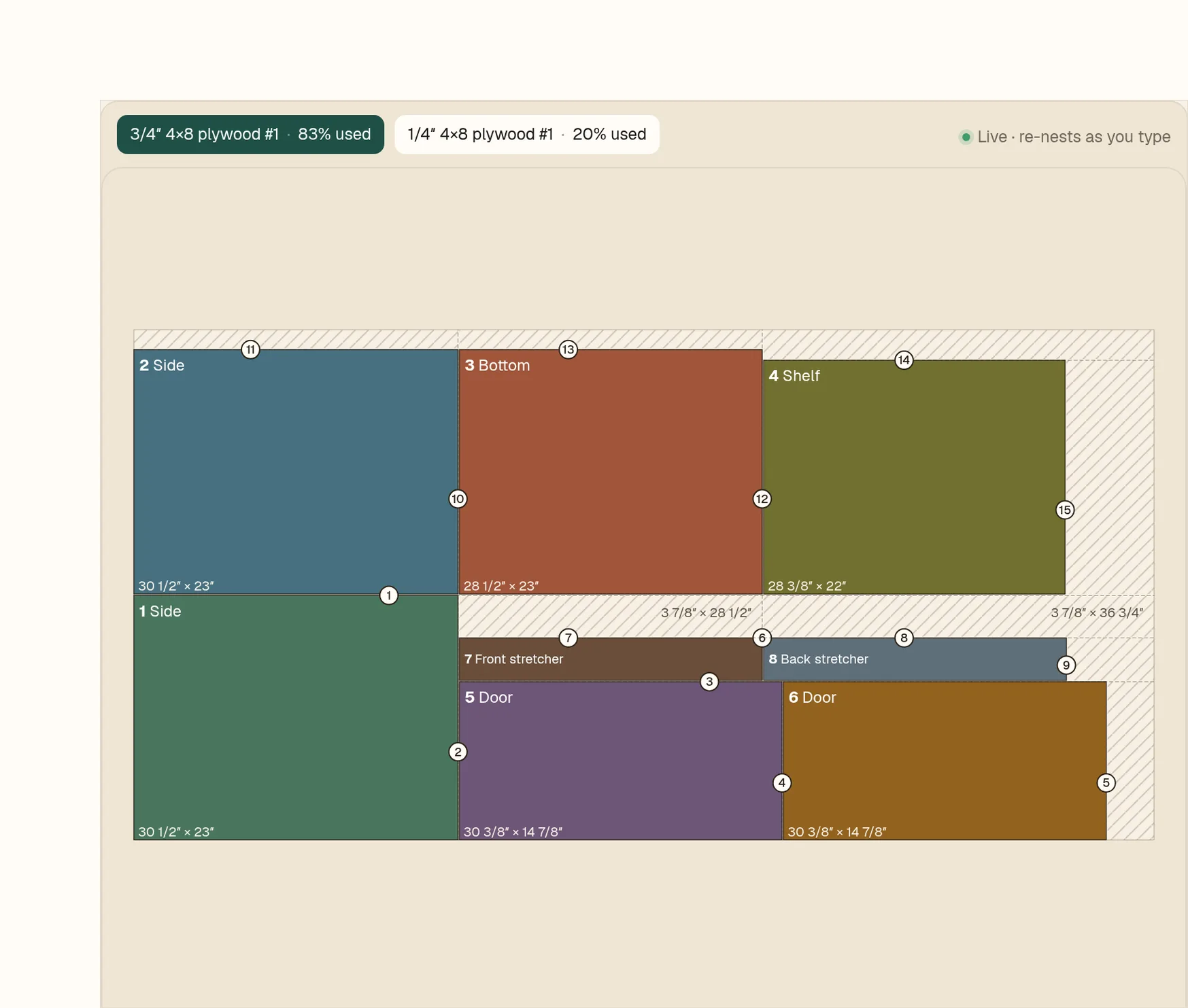Select the orange '6 Door' panel
Image resolution: width=1188 pixels, height=1008 pixels.
pos(945,761)
